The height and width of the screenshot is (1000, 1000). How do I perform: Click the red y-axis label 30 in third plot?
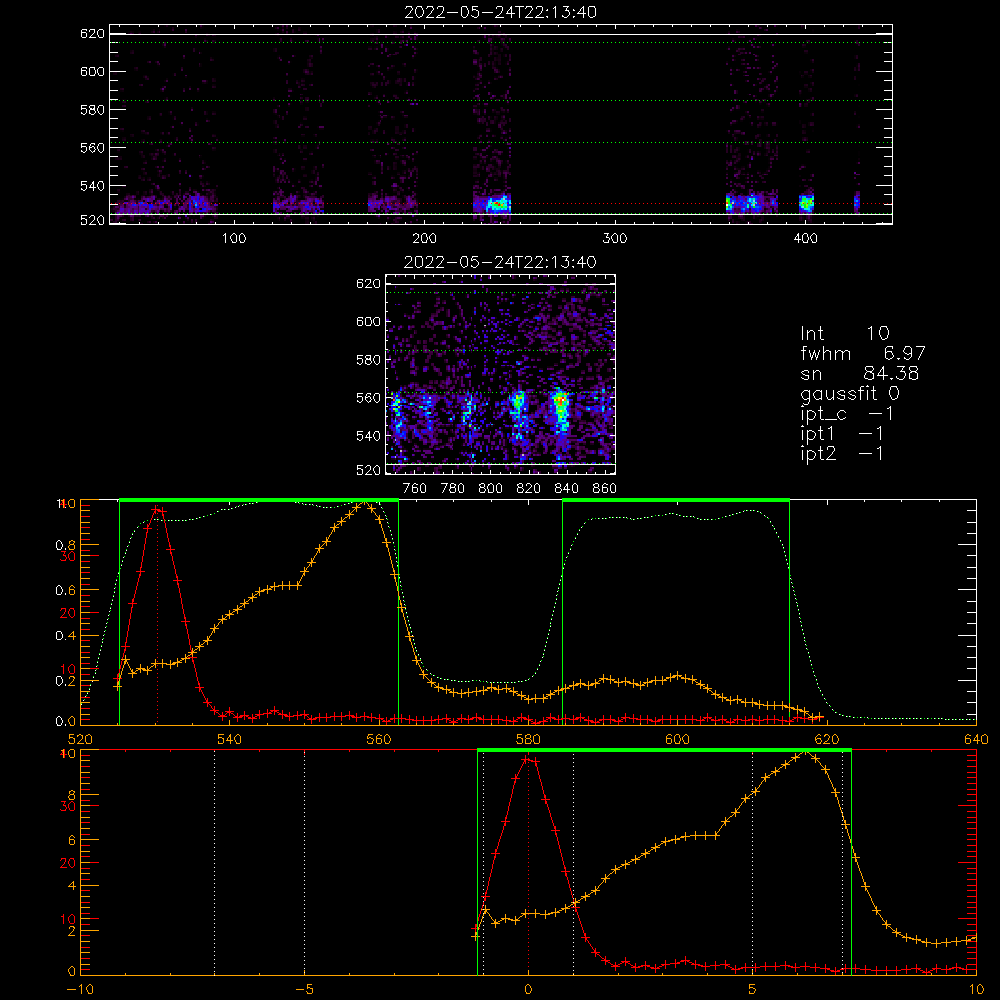[x=68, y=556]
